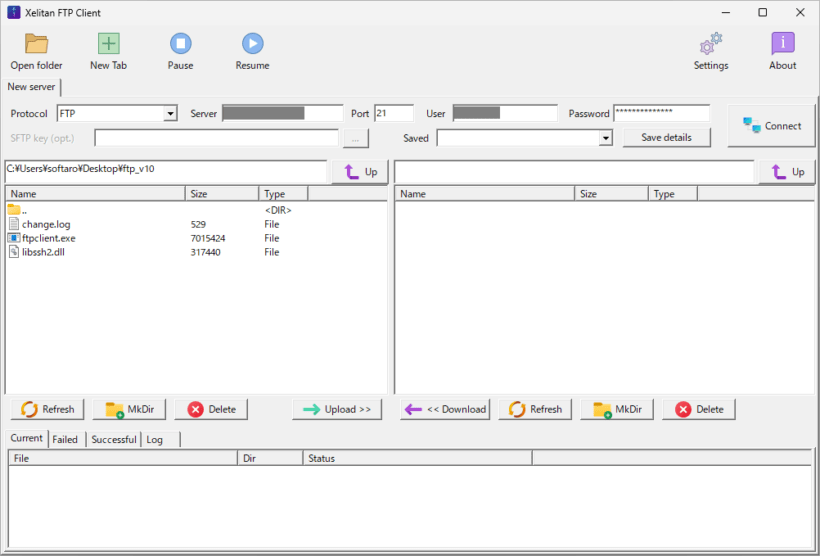The image size is (820, 556).
Task: Click the Port field showing 21
Action: pyautogui.click(x=394, y=114)
